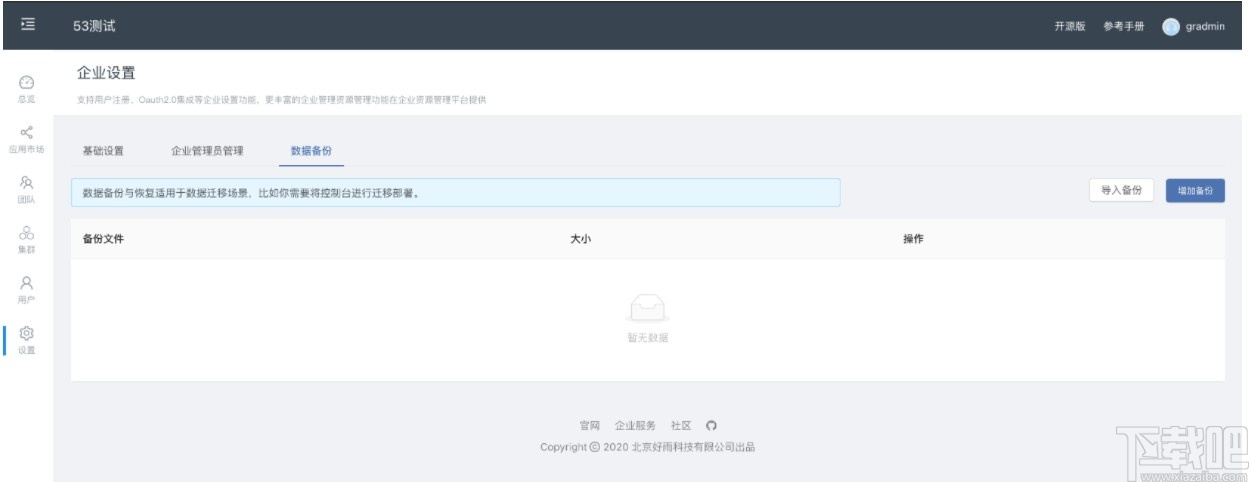Click the 备份文件 column header
Image resolution: width=1251 pixels, height=482 pixels.
103,239
